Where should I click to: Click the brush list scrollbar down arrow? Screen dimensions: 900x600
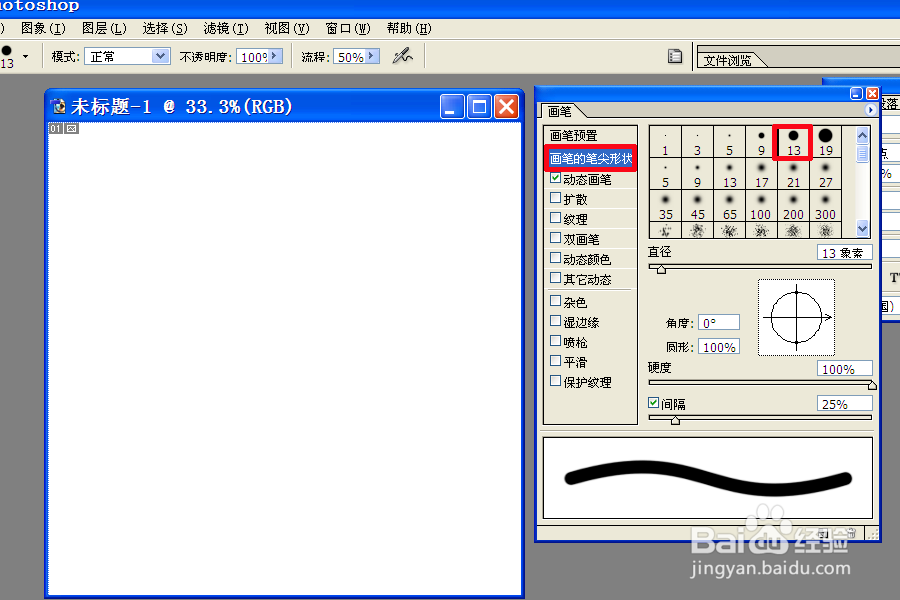pyautogui.click(x=861, y=229)
